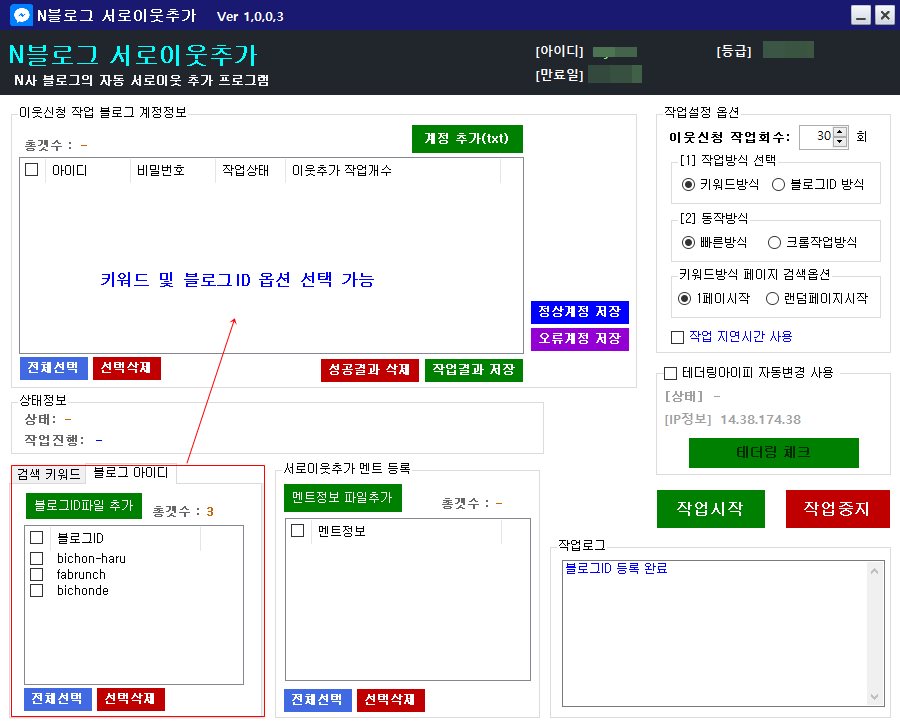Click the fabrunch row text
This screenshot has width=900, height=725.
pos(81,574)
